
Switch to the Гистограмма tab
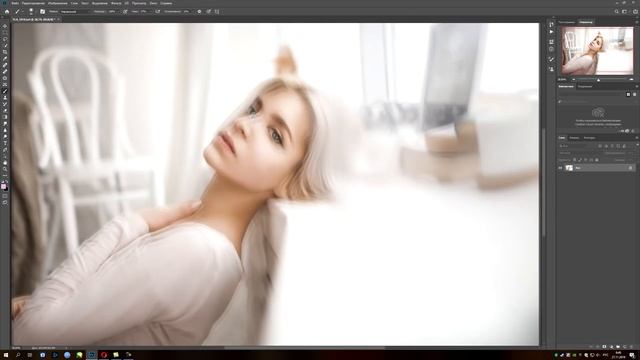pos(567,22)
